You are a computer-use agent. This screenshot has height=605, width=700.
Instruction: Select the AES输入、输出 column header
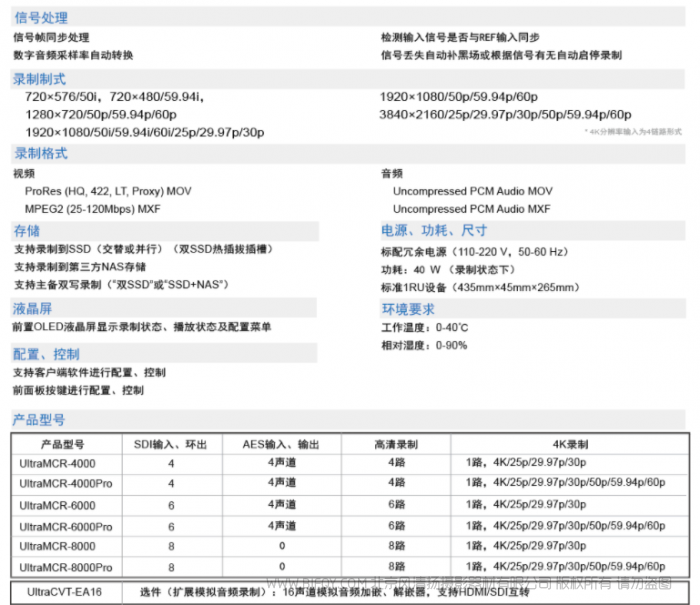(x=281, y=444)
